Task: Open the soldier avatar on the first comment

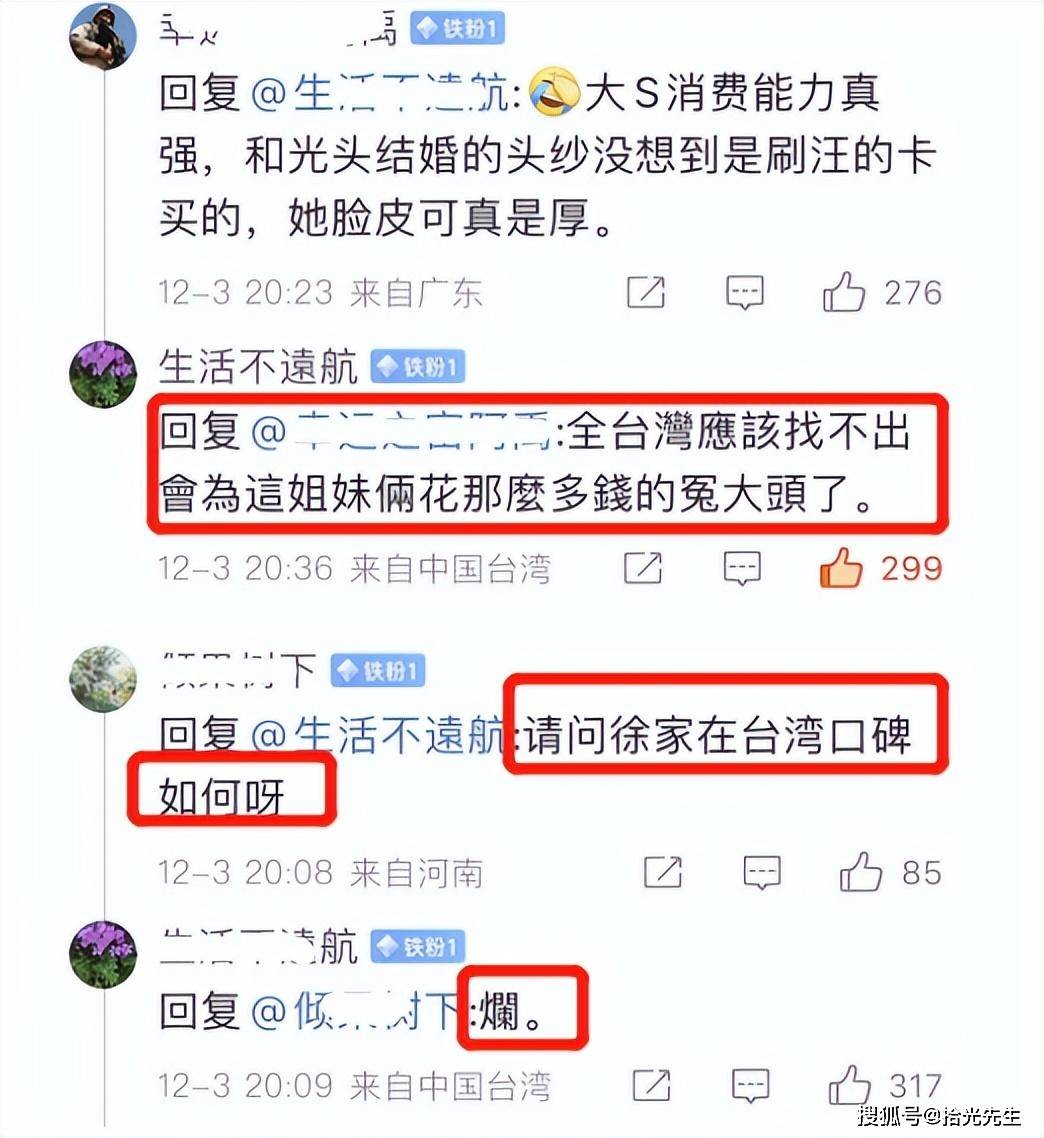Action: pyautogui.click(x=103, y=36)
